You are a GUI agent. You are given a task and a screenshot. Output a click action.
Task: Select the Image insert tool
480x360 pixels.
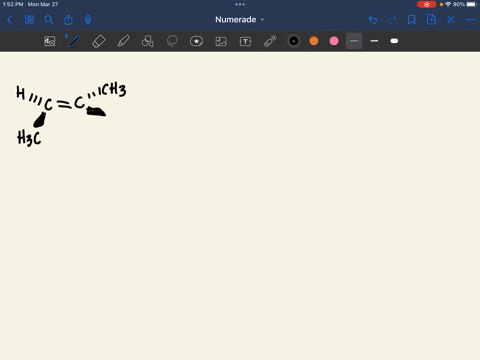point(221,41)
